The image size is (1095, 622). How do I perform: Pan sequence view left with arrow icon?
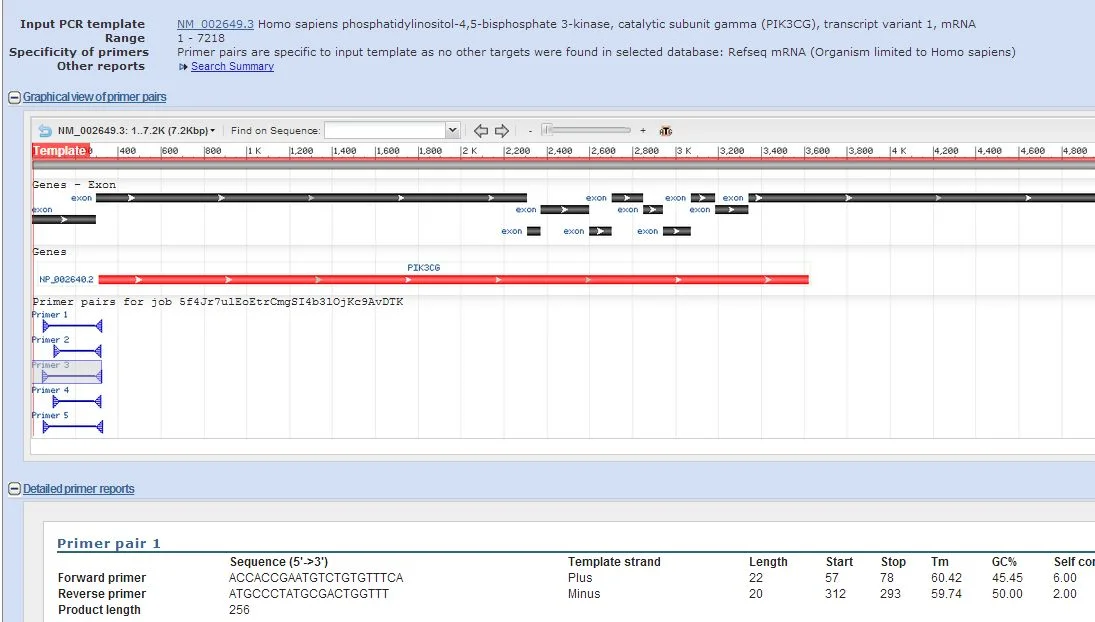coord(480,131)
